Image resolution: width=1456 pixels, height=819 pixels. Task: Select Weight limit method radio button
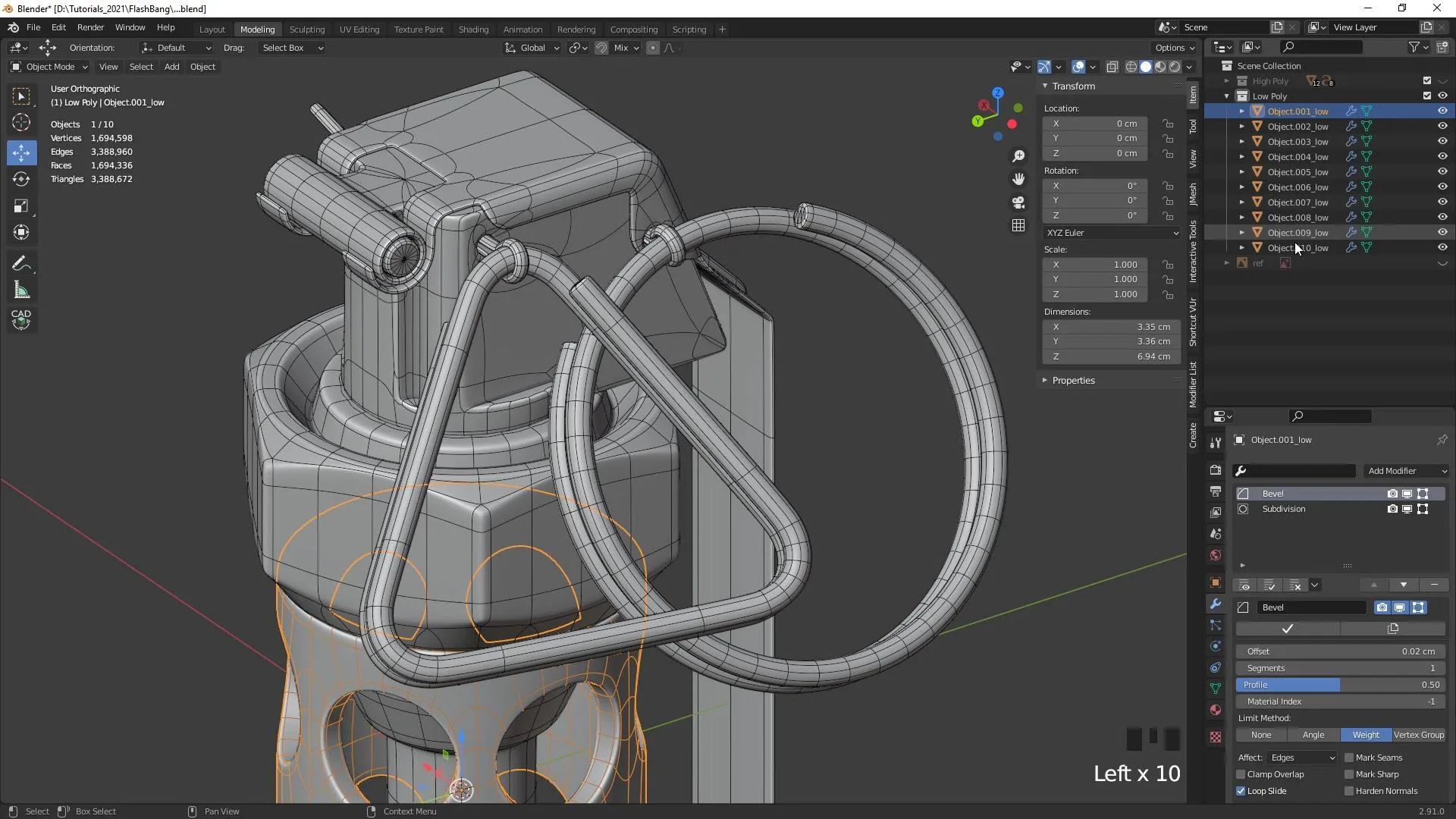pyautogui.click(x=1364, y=734)
